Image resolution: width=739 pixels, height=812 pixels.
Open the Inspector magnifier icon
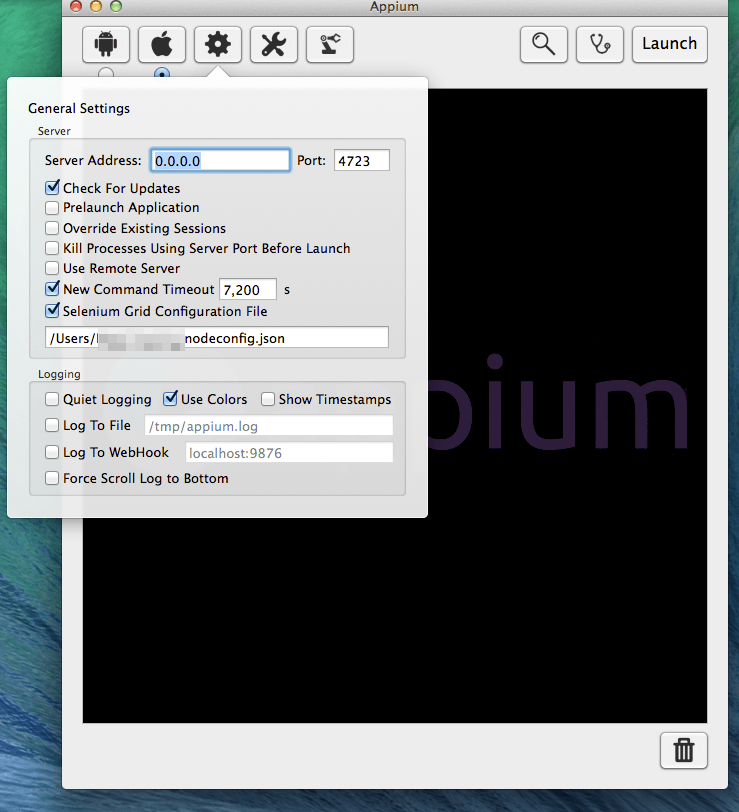click(543, 45)
